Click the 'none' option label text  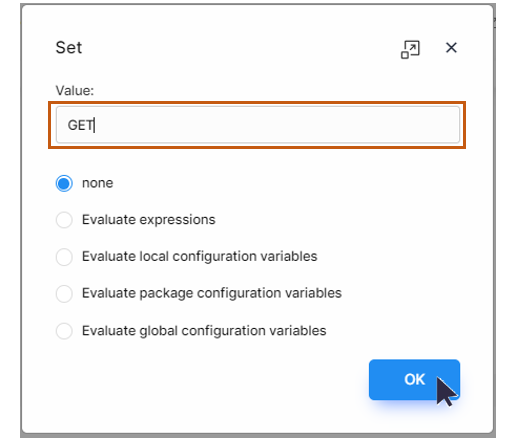point(98,183)
